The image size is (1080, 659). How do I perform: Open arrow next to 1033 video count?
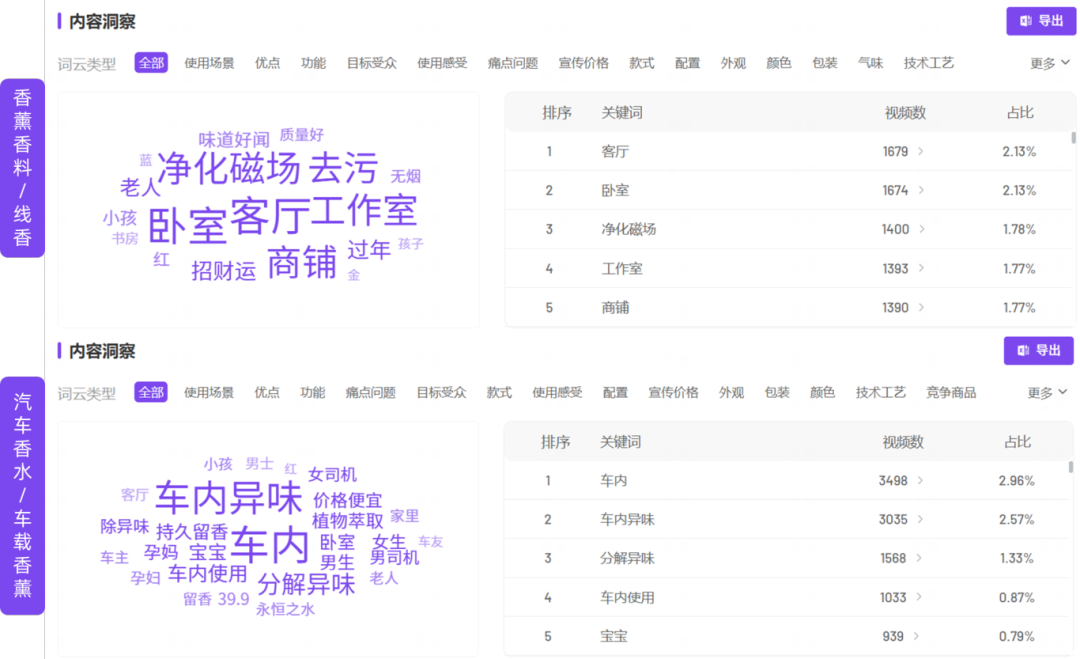coord(920,597)
